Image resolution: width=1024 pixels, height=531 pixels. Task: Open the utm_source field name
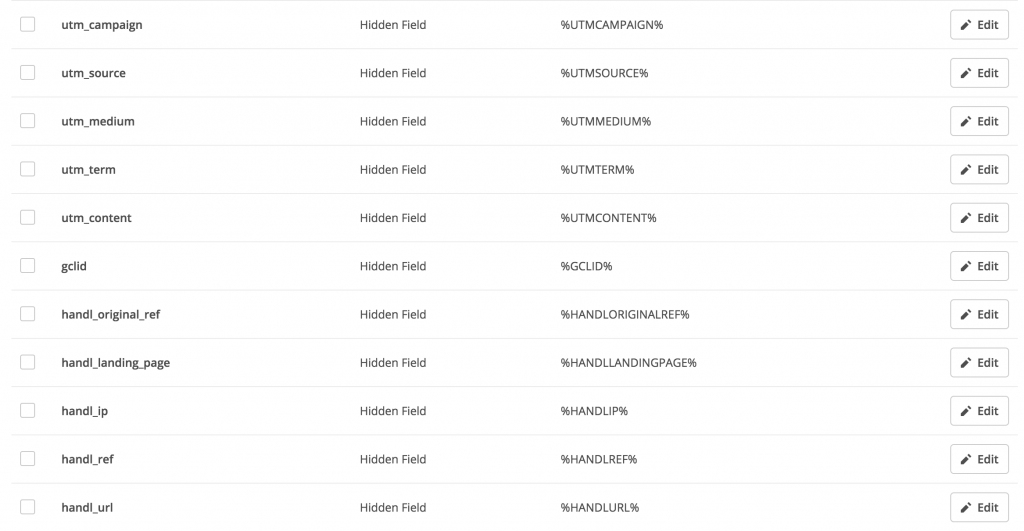(x=93, y=73)
